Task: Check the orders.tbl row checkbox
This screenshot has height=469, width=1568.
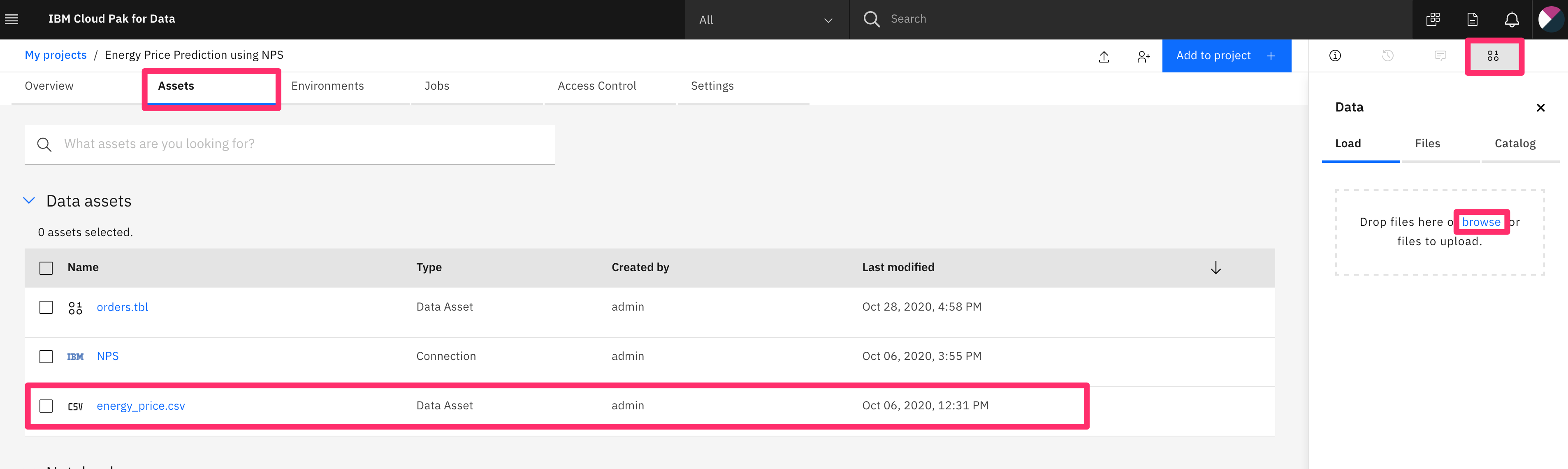Action: tap(46, 307)
